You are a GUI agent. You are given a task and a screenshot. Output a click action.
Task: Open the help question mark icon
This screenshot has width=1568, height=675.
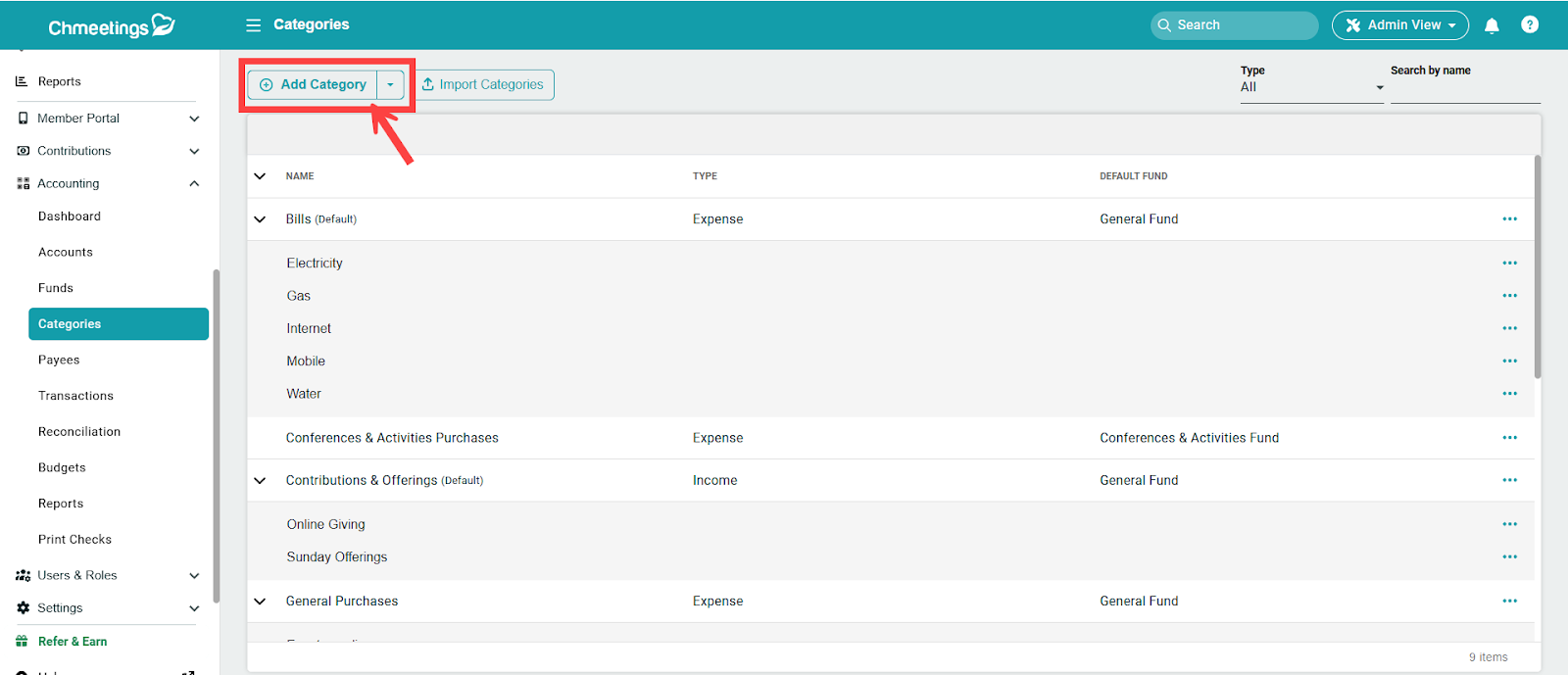[1529, 25]
